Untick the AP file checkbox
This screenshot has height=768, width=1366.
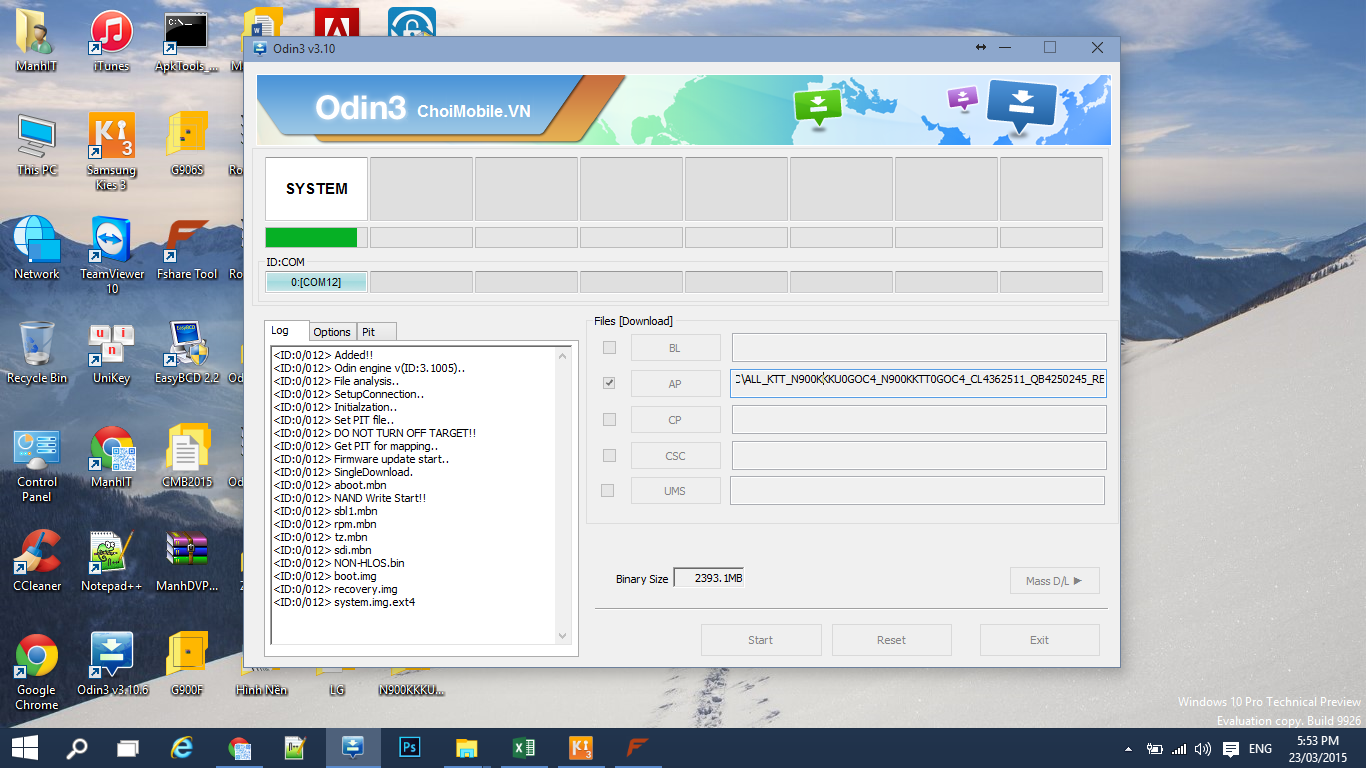tap(609, 383)
